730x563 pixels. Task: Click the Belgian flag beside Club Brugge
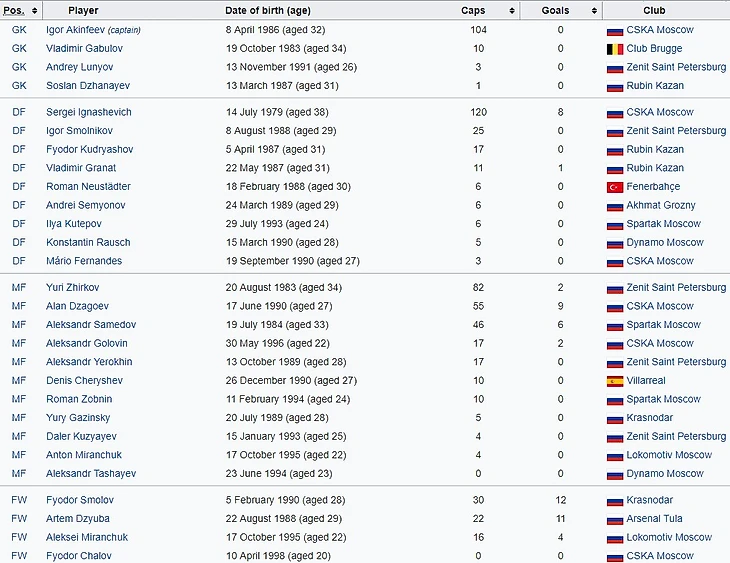pos(615,48)
